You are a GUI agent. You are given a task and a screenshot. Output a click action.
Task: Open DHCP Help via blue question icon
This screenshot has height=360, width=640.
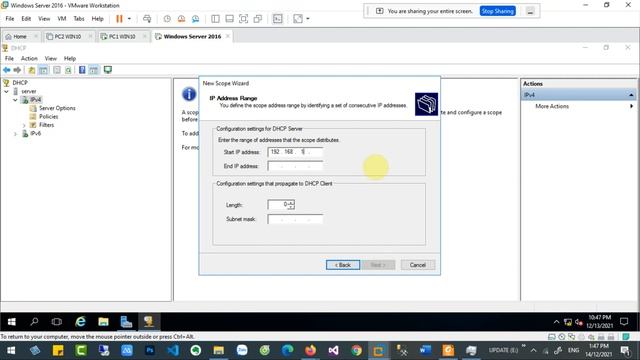pos(82,70)
